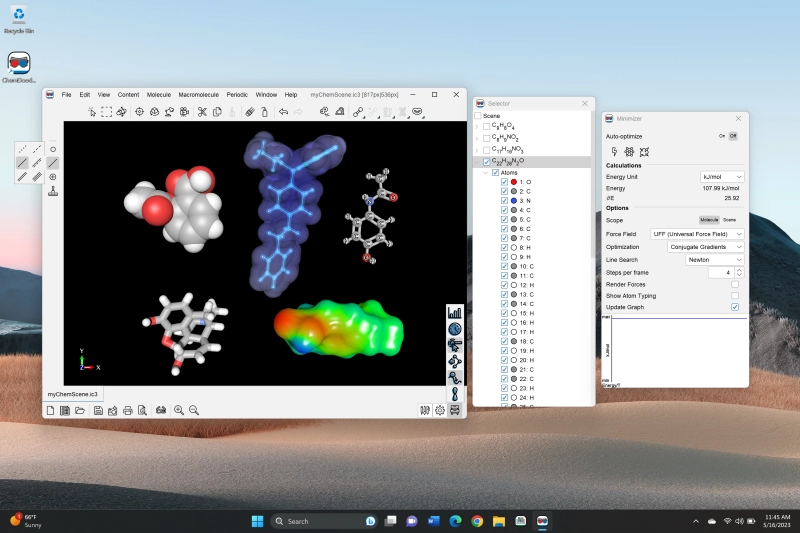This screenshot has height=533, width=800.
Task: Expand the C17H19NO3 molecule tree node
Action: point(477,149)
